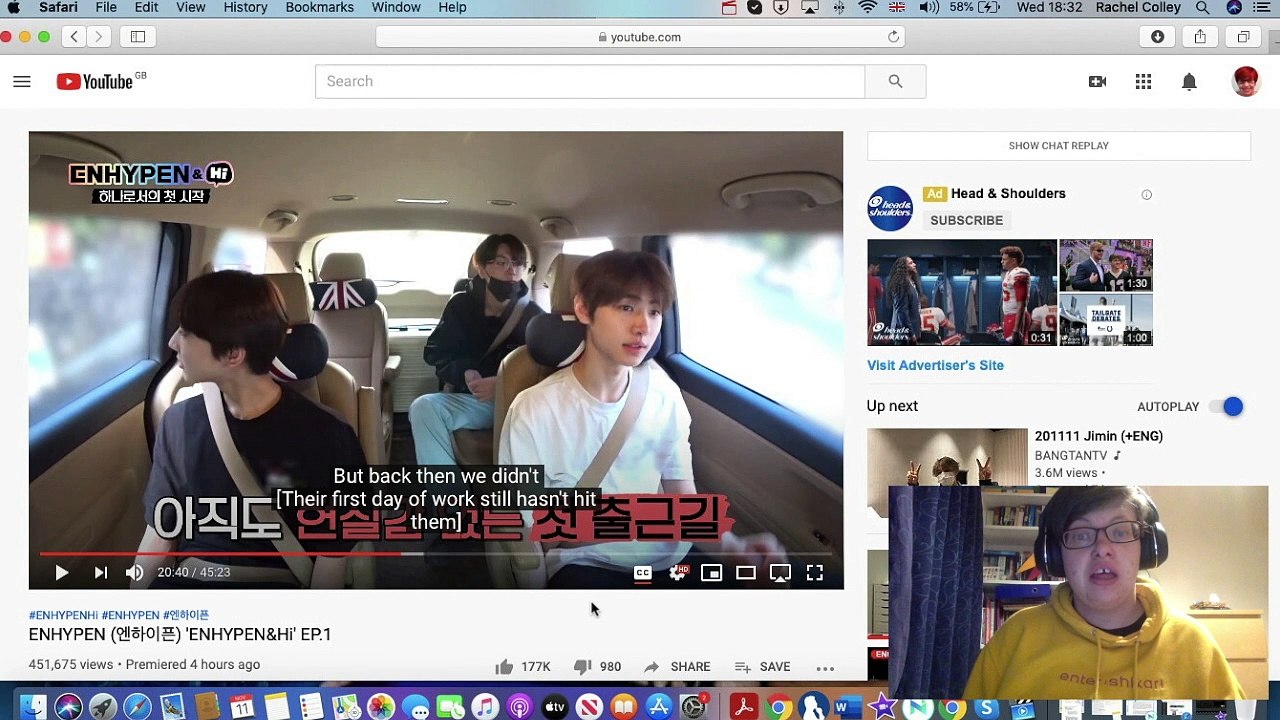Image resolution: width=1280 pixels, height=720 pixels.
Task: Open the YouTube apps grid
Action: (x=1143, y=82)
